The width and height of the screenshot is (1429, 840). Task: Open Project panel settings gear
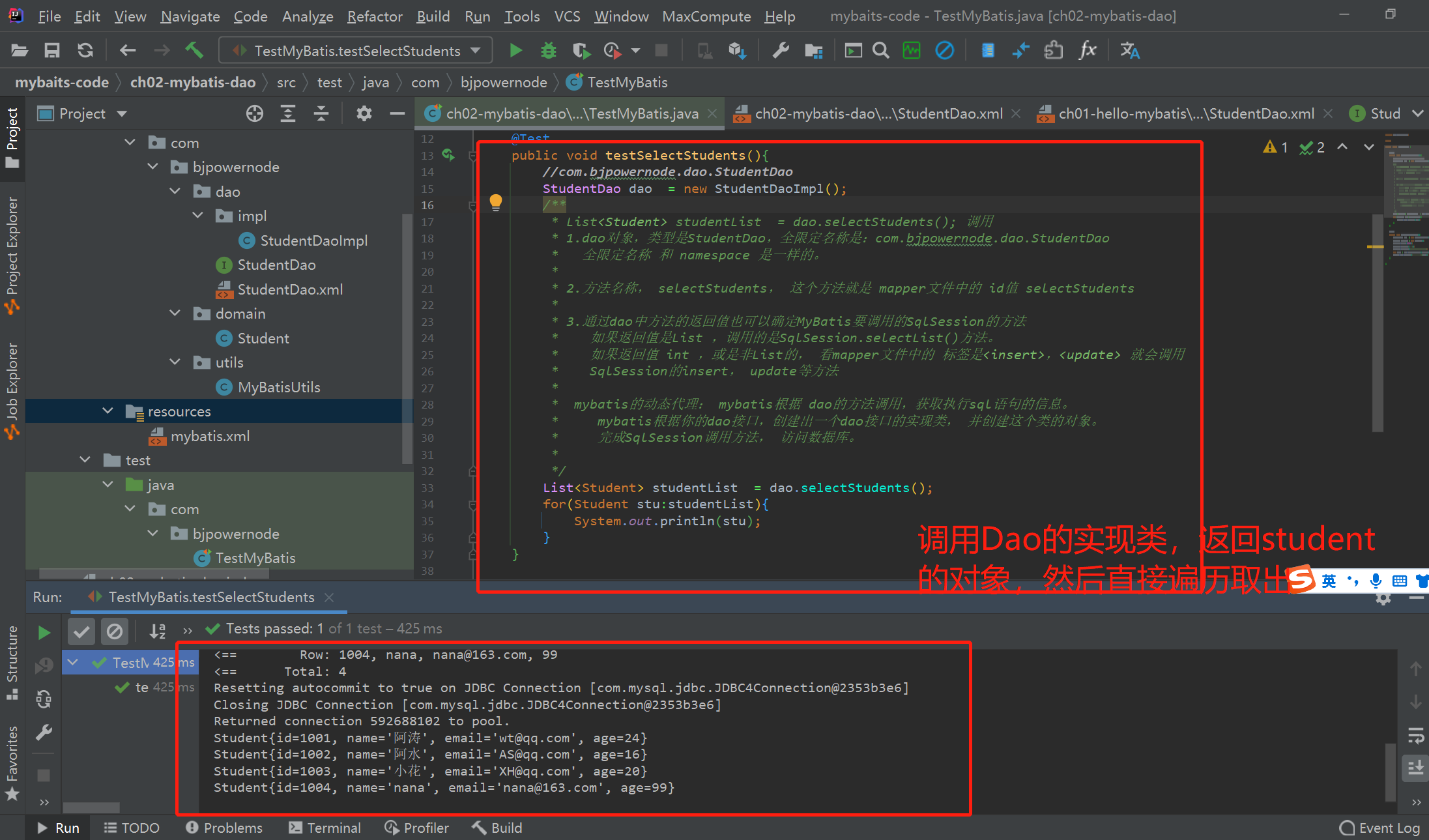(364, 113)
